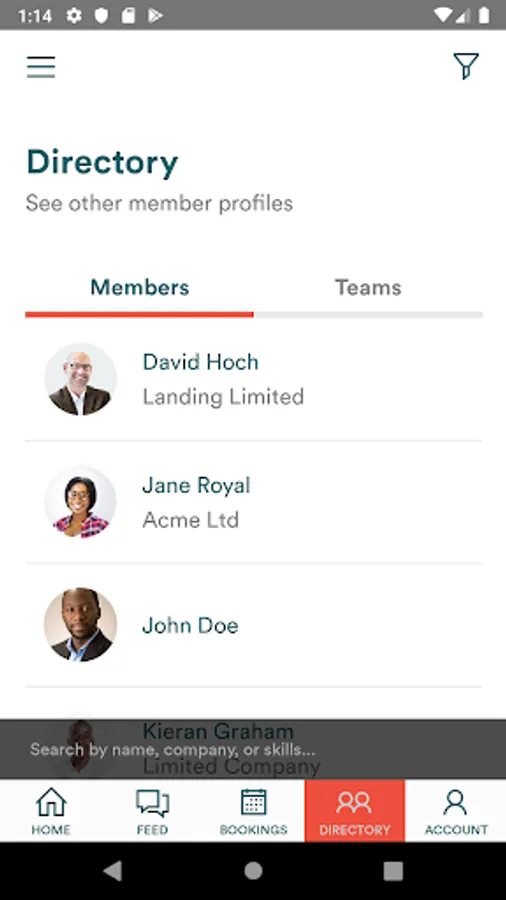This screenshot has width=506, height=900.
Task: Focus the search by name field
Action: click(x=253, y=749)
